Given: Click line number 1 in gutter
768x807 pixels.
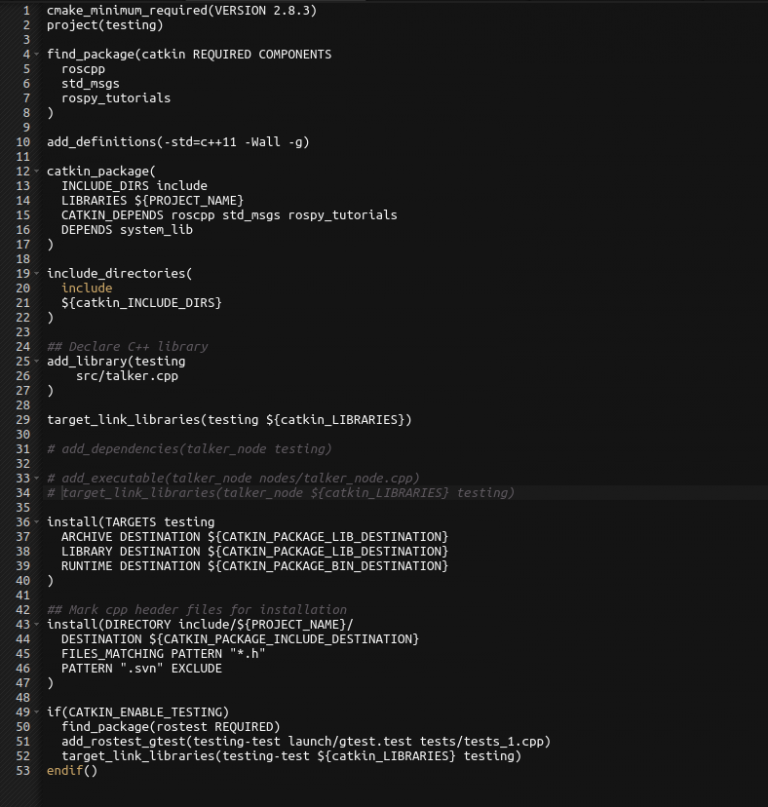Looking at the screenshot, I should tap(26, 10).
